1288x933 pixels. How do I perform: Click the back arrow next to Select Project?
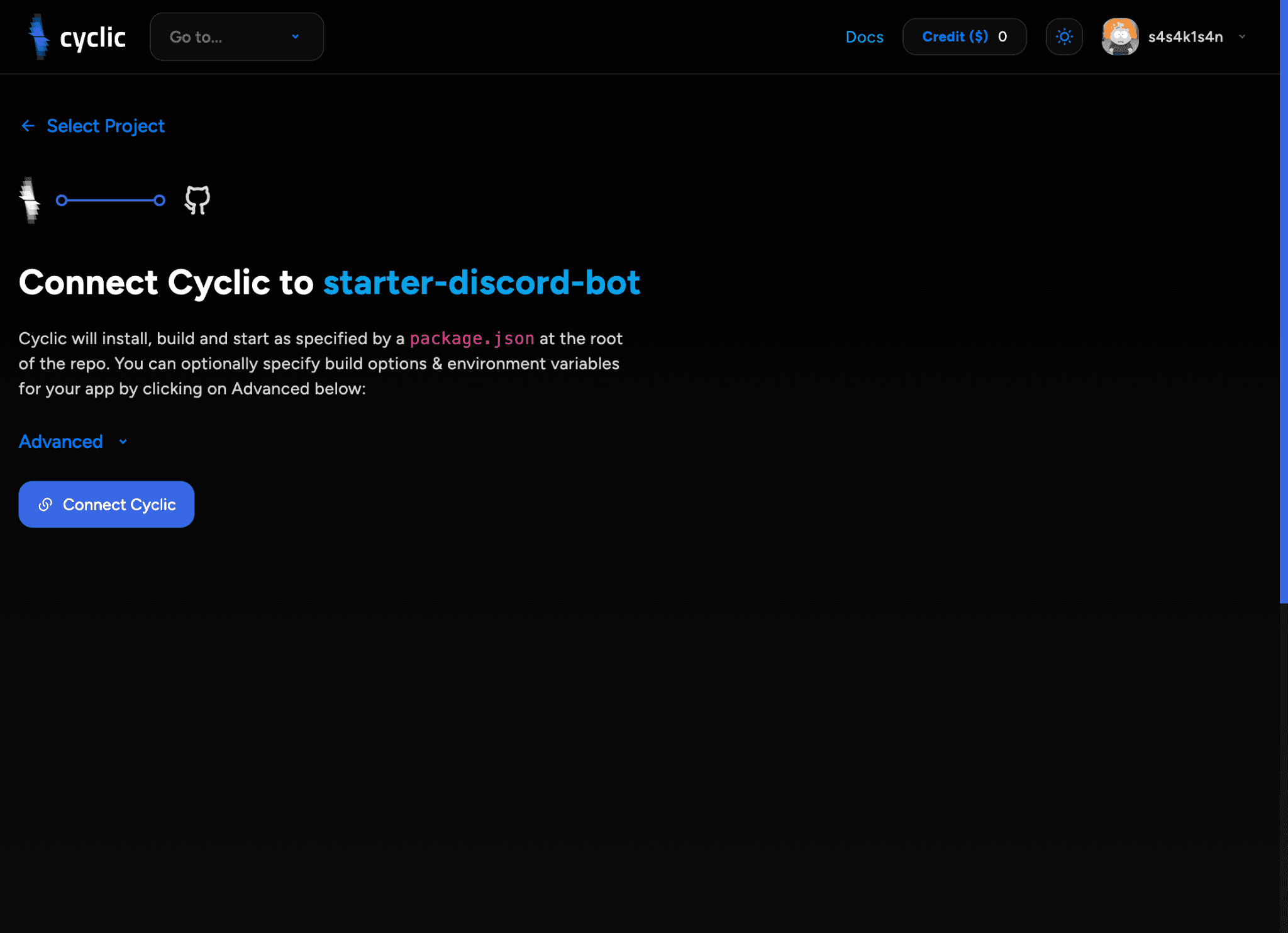(28, 126)
